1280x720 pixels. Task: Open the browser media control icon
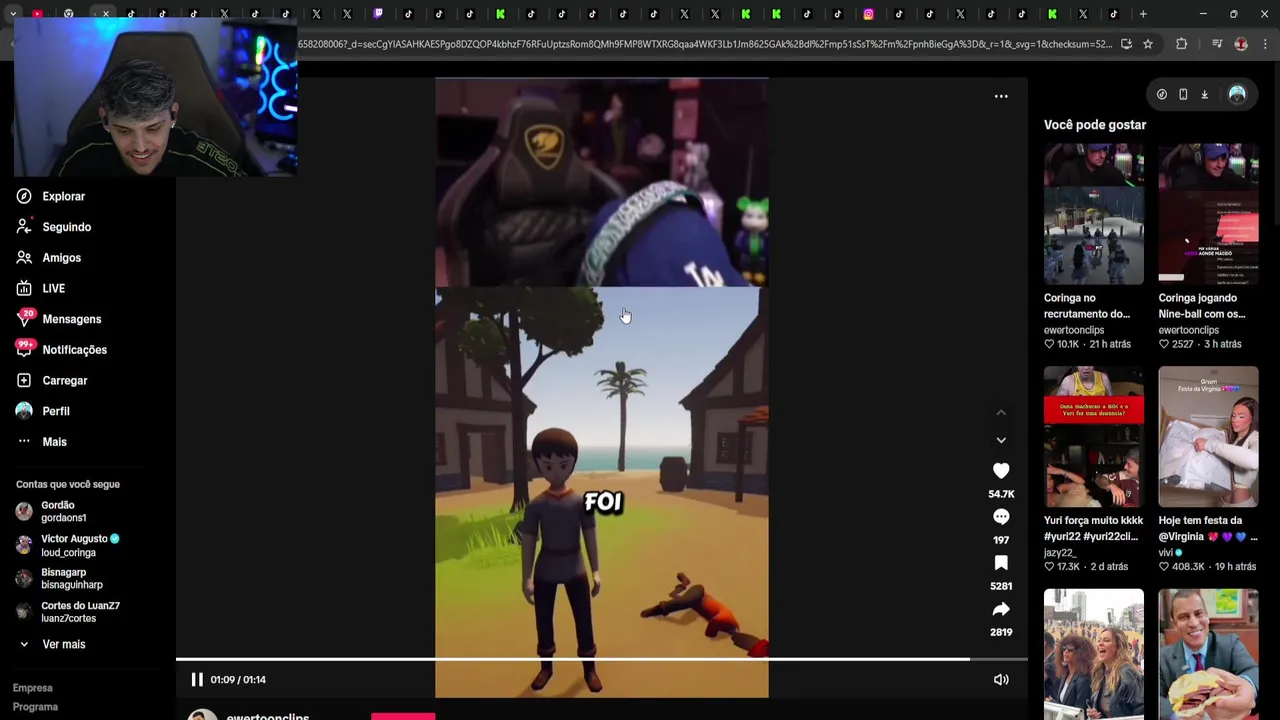click(1217, 44)
